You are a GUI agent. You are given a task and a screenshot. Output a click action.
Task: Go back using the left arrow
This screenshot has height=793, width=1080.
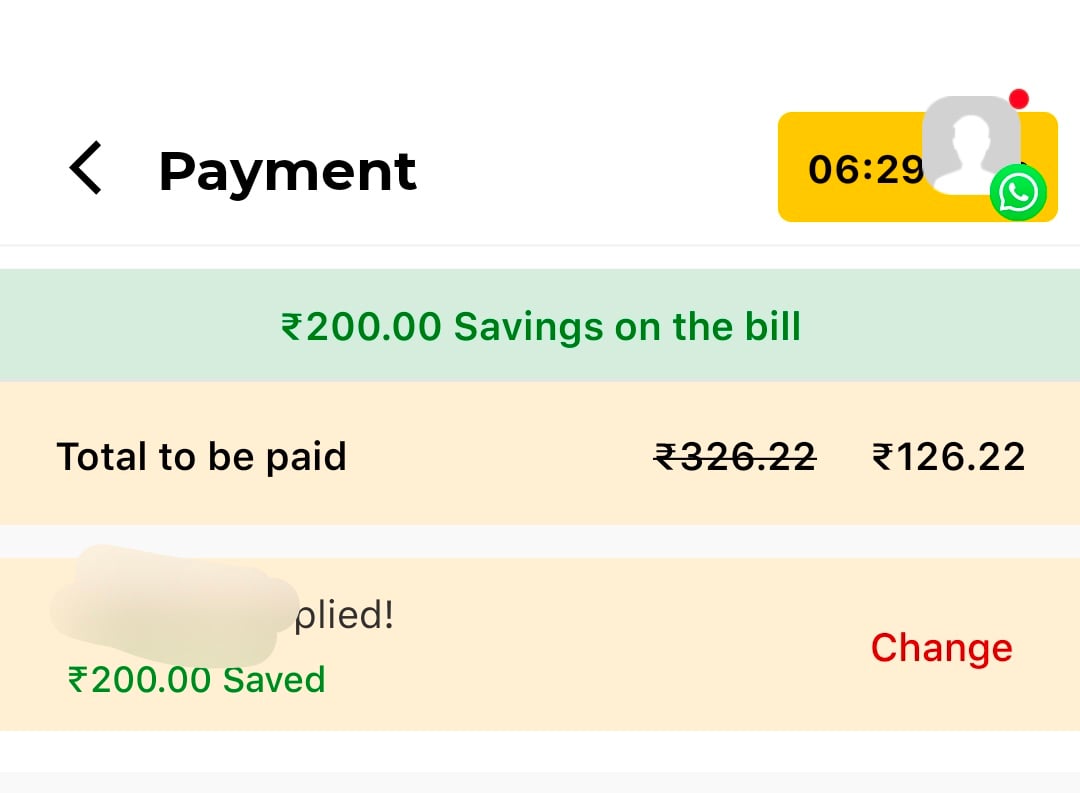click(x=86, y=168)
